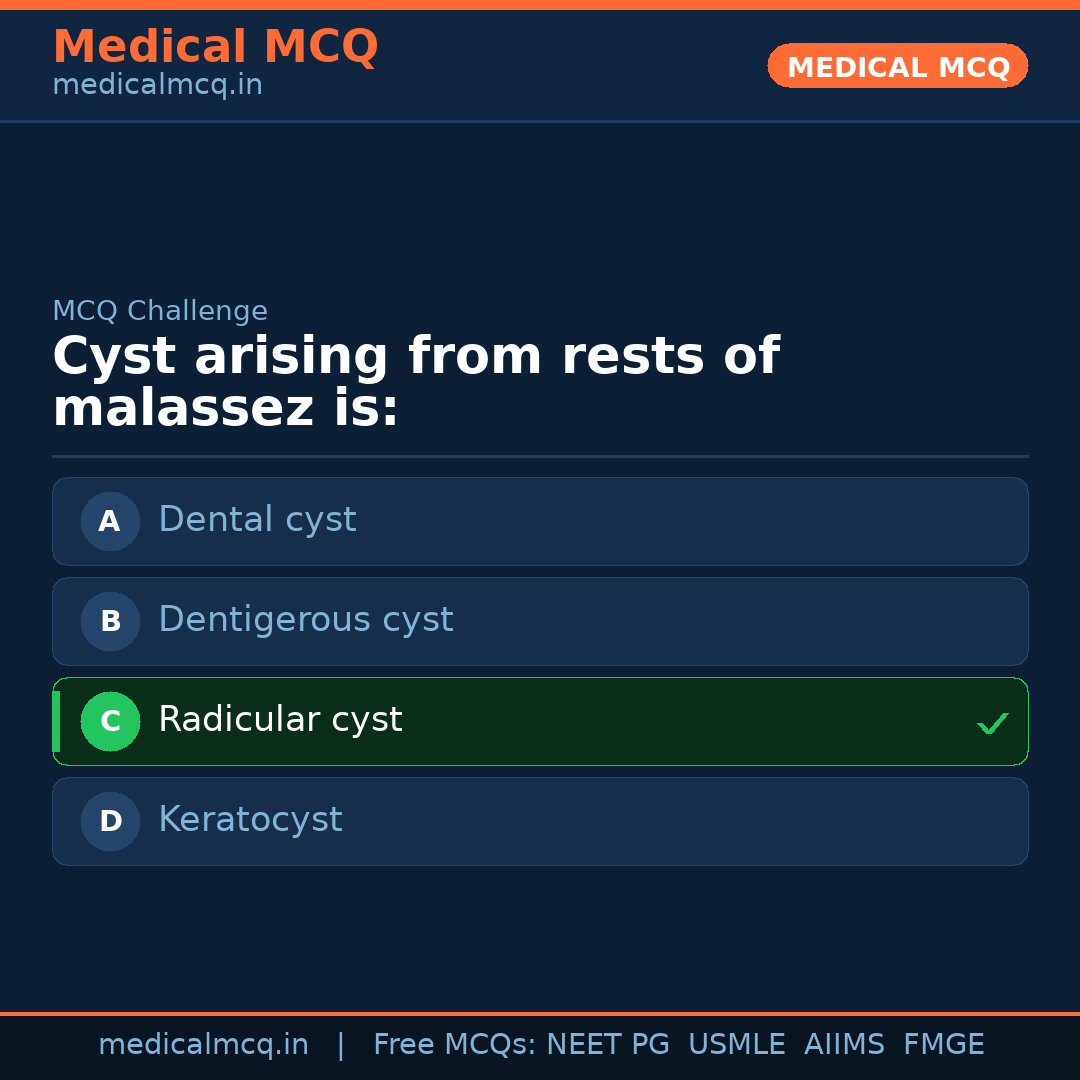The height and width of the screenshot is (1080, 1080).
Task: Select answer option Dental cyst
Action: (540, 521)
